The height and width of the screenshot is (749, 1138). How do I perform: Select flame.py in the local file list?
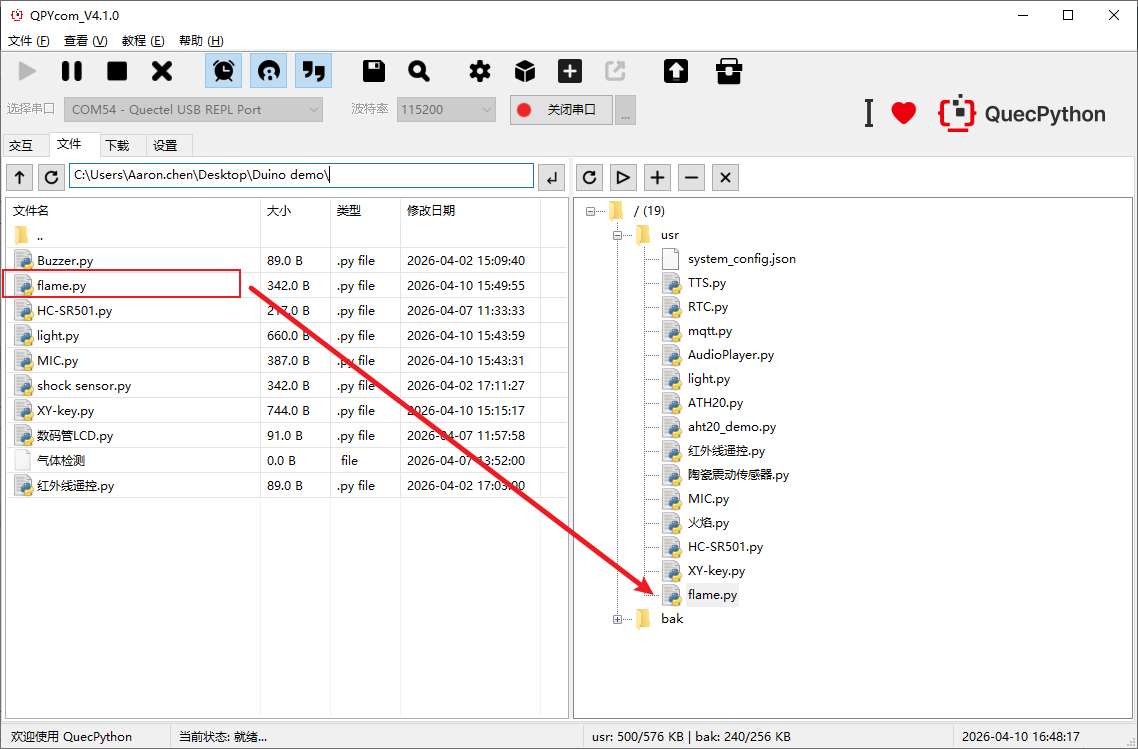68,286
